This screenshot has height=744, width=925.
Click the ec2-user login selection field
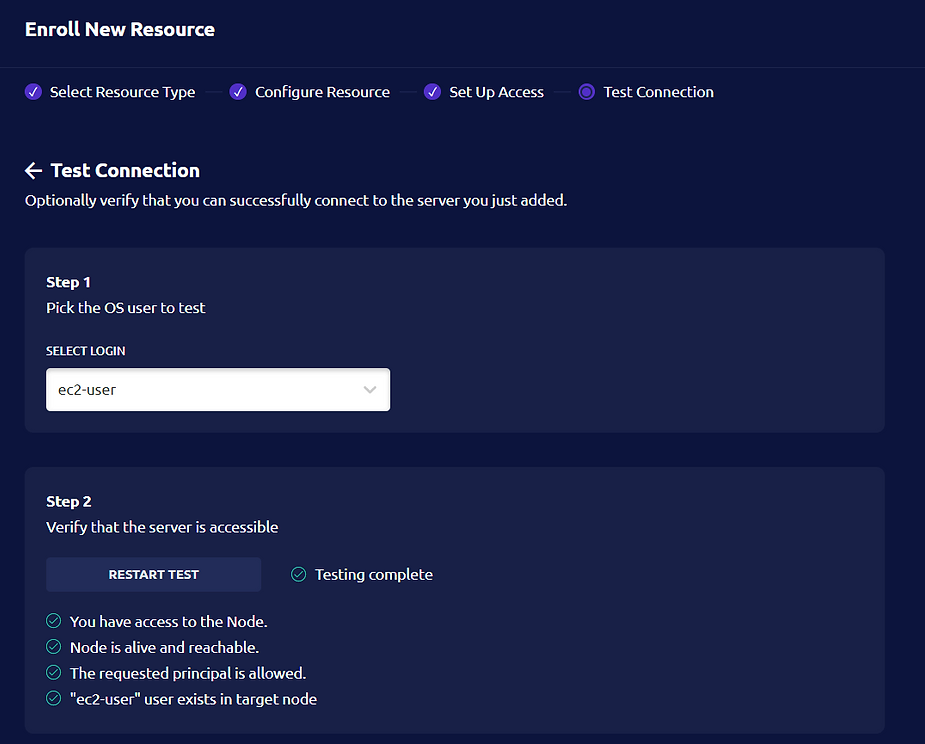coord(218,389)
